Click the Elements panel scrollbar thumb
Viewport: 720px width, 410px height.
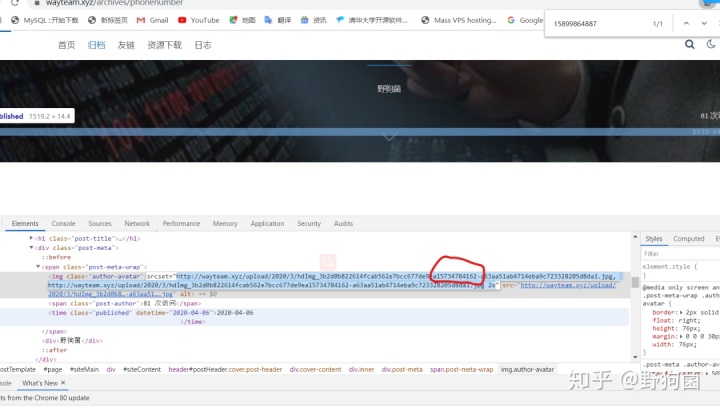(x=635, y=282)
